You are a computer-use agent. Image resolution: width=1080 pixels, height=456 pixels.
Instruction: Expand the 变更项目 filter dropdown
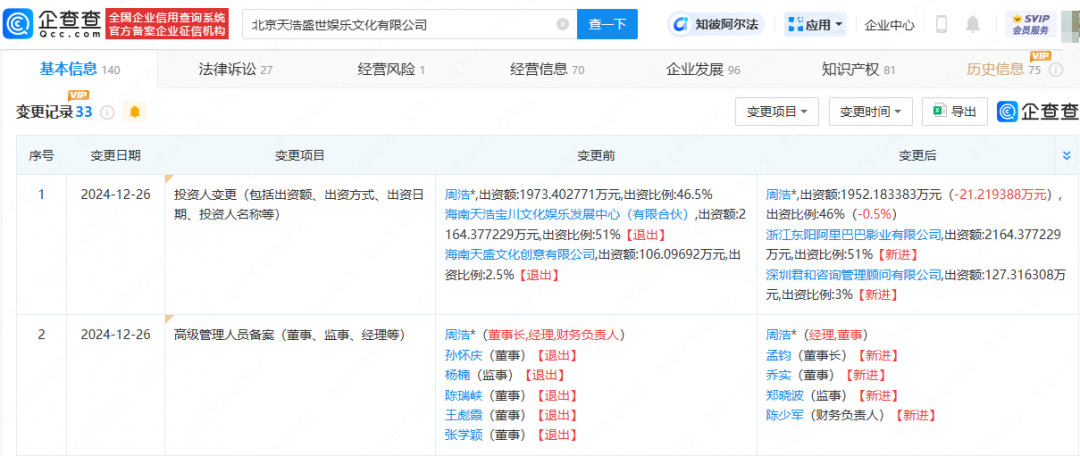click(777, 112)
